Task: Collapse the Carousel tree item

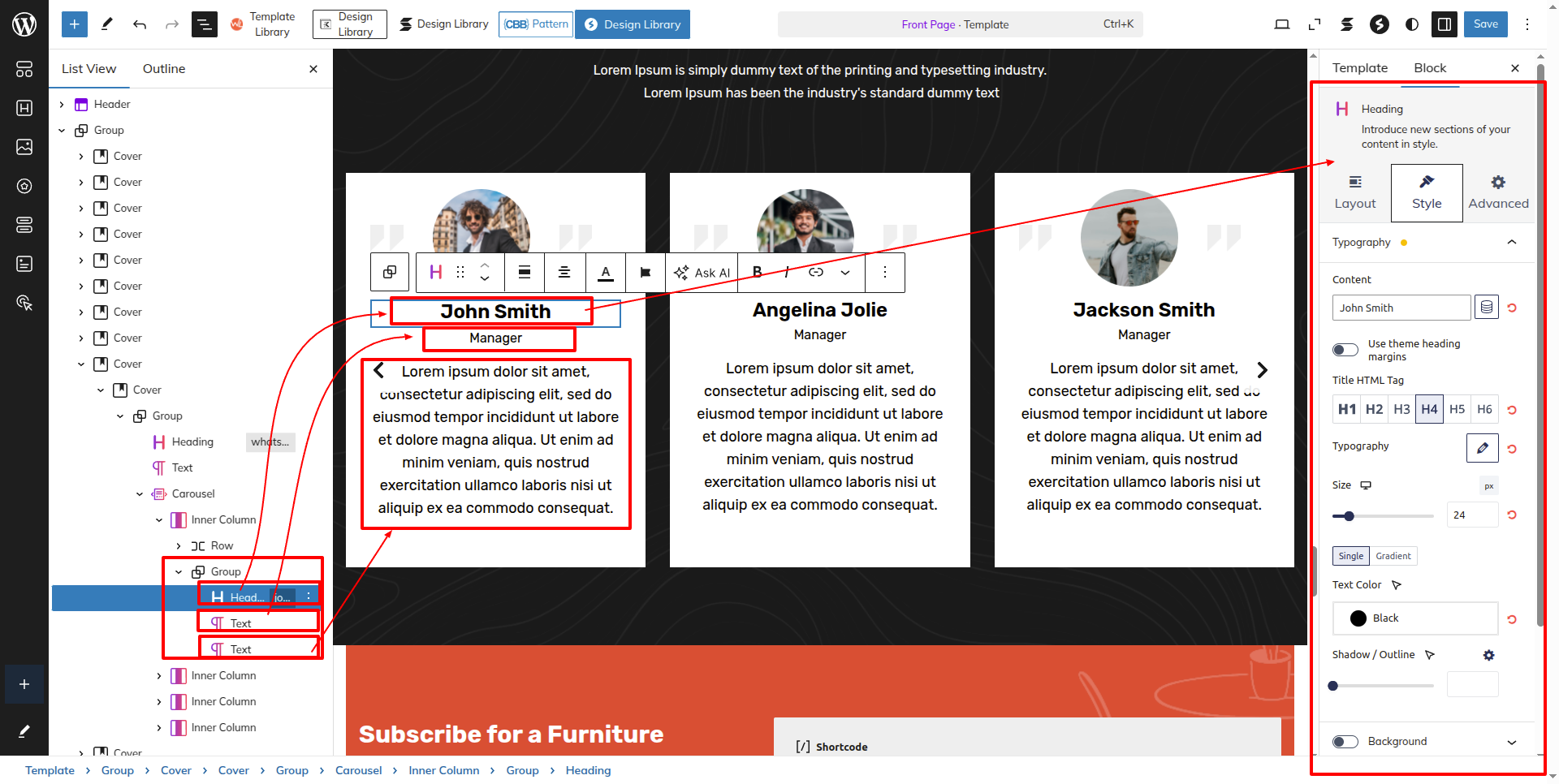Action: (140, 494)
